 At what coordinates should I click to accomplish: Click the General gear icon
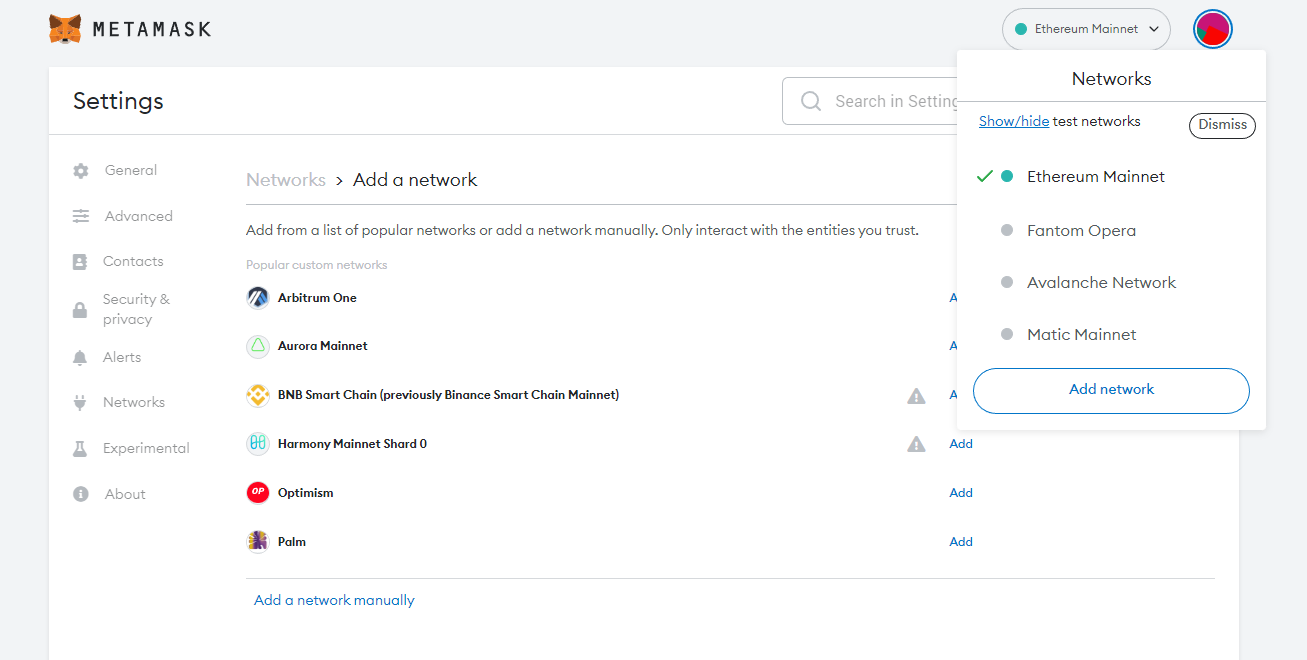81,171
